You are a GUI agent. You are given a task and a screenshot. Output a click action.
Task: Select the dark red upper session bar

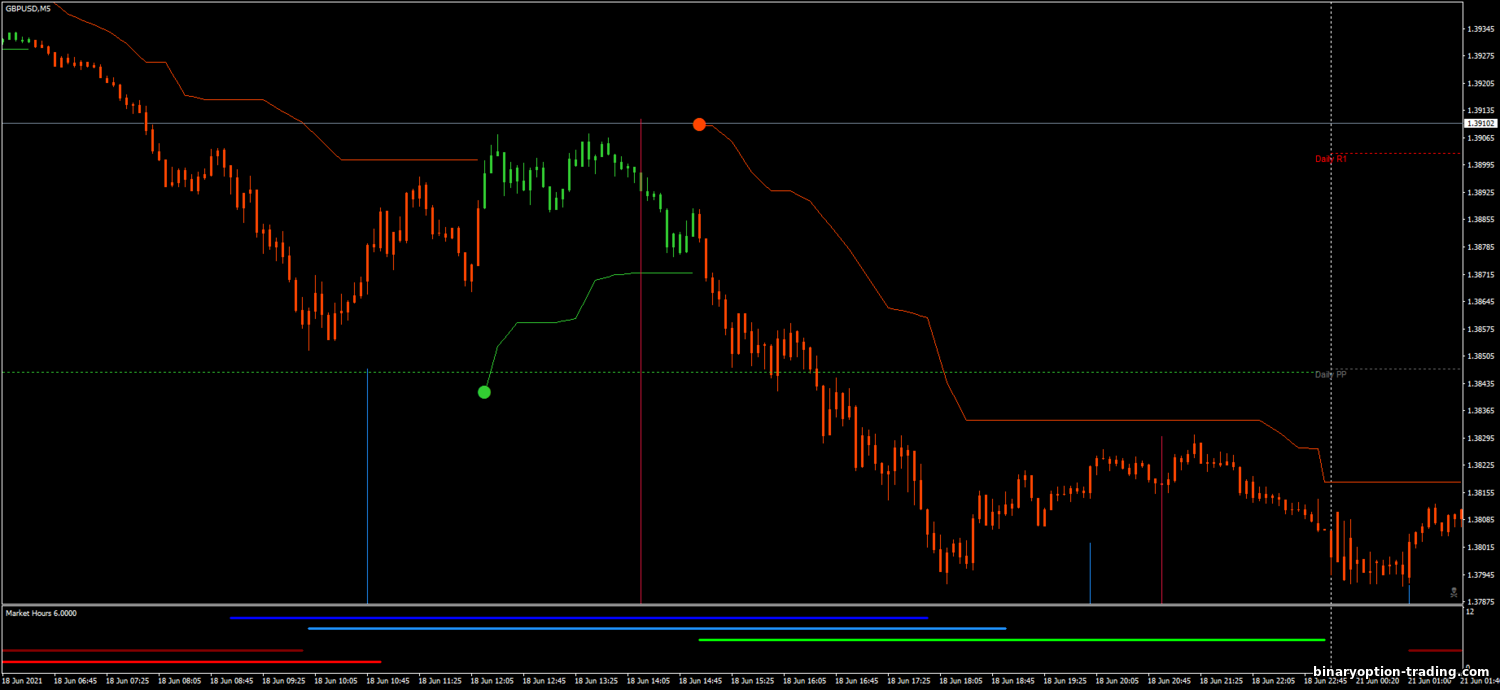(152, 651)
